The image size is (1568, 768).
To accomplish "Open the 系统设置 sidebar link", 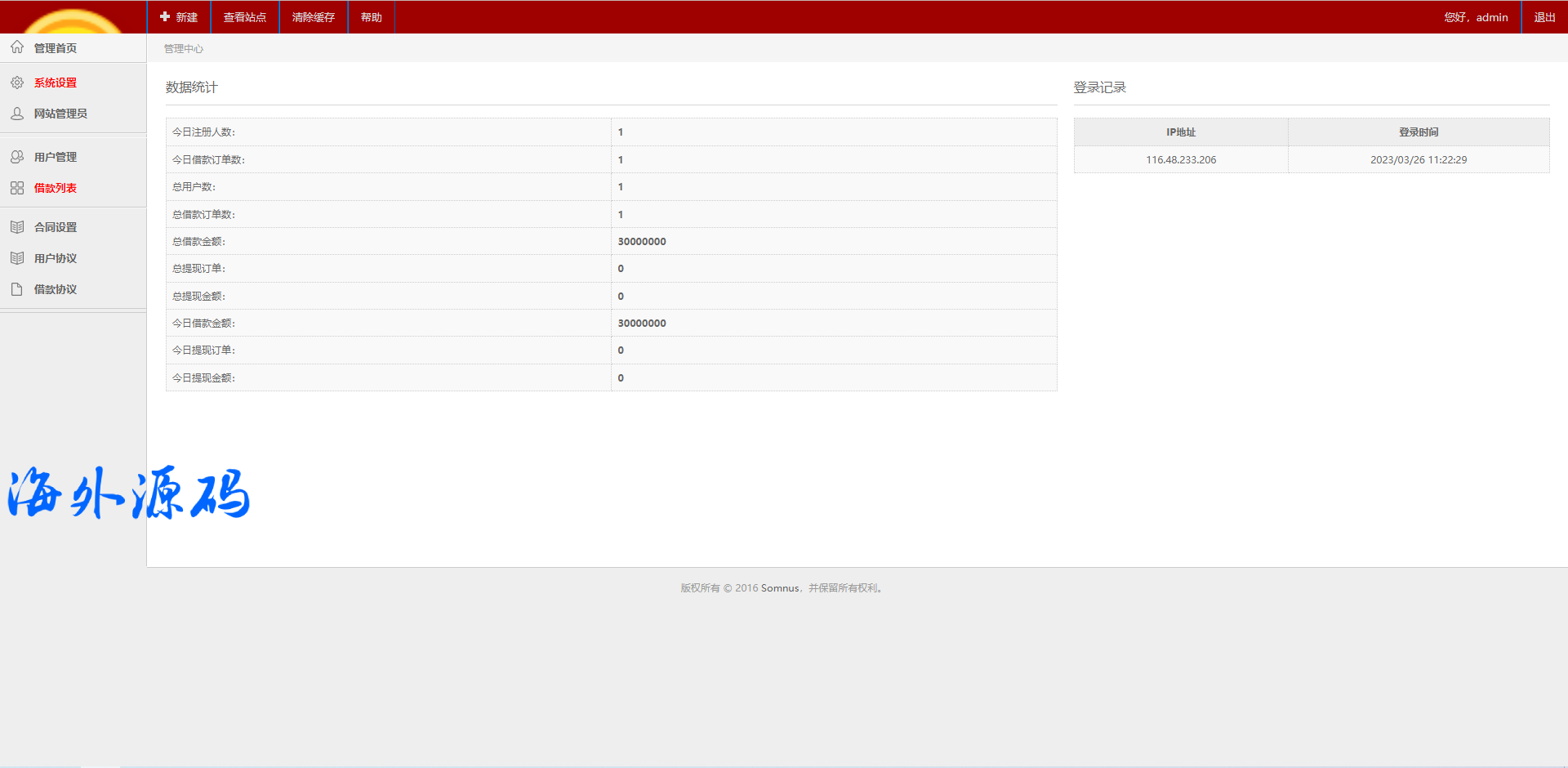I will pos(56,83).
